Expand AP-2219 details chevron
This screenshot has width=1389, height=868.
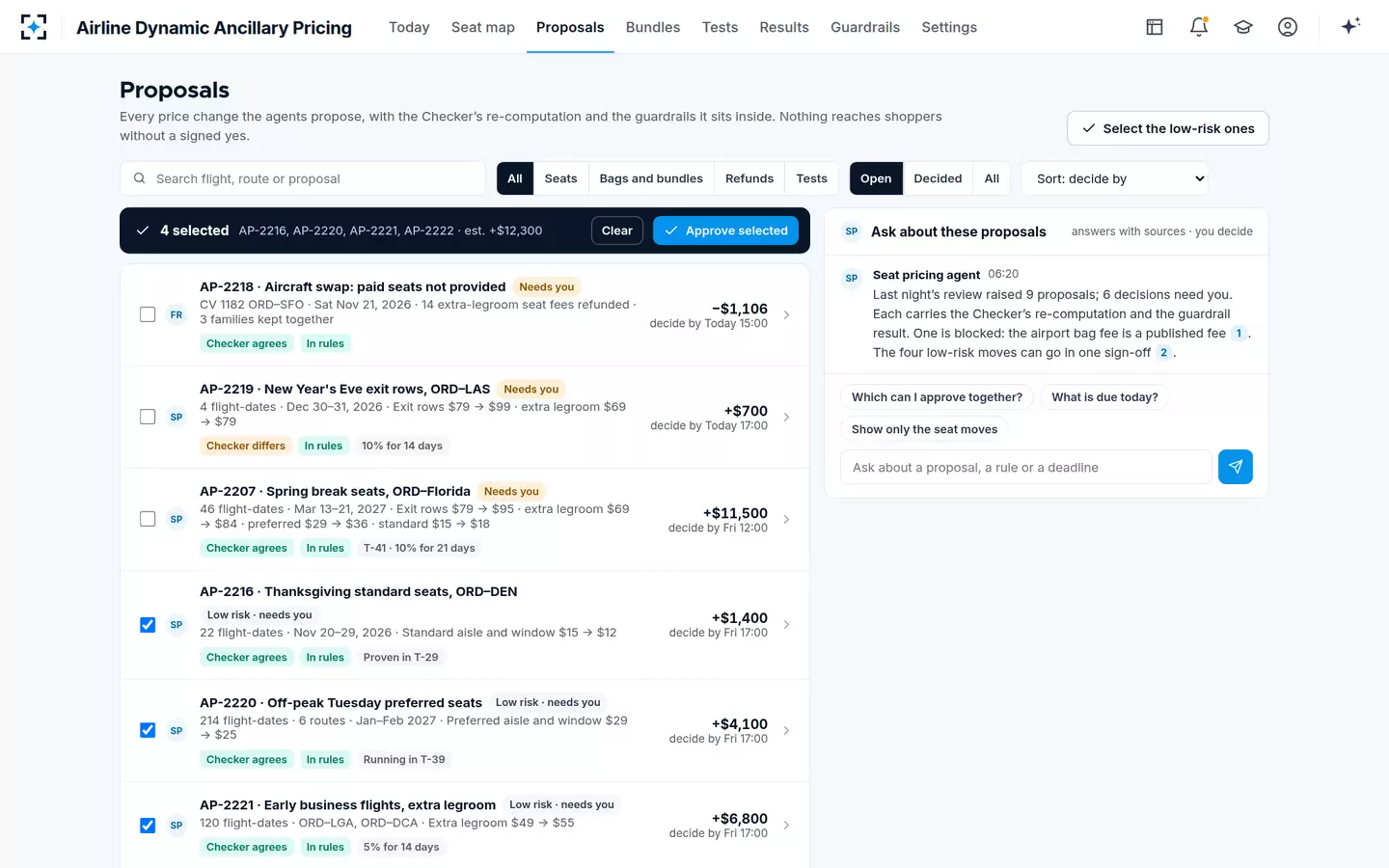[786, 418]
